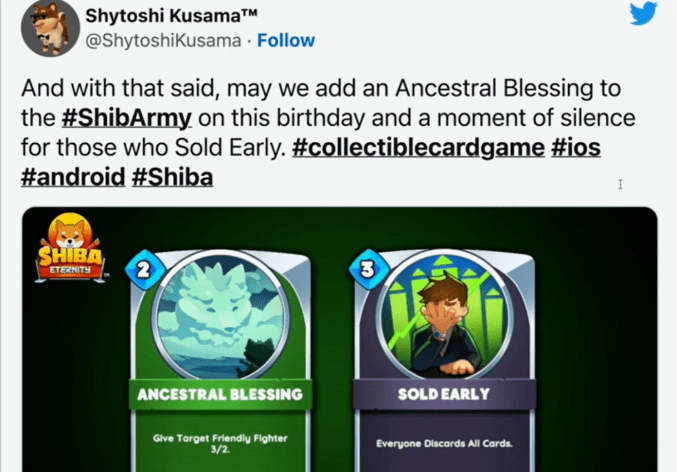Click the Sold Early facepalm character artwork
The height and width of the screenshot is (472, 677).
pos(443,311)
